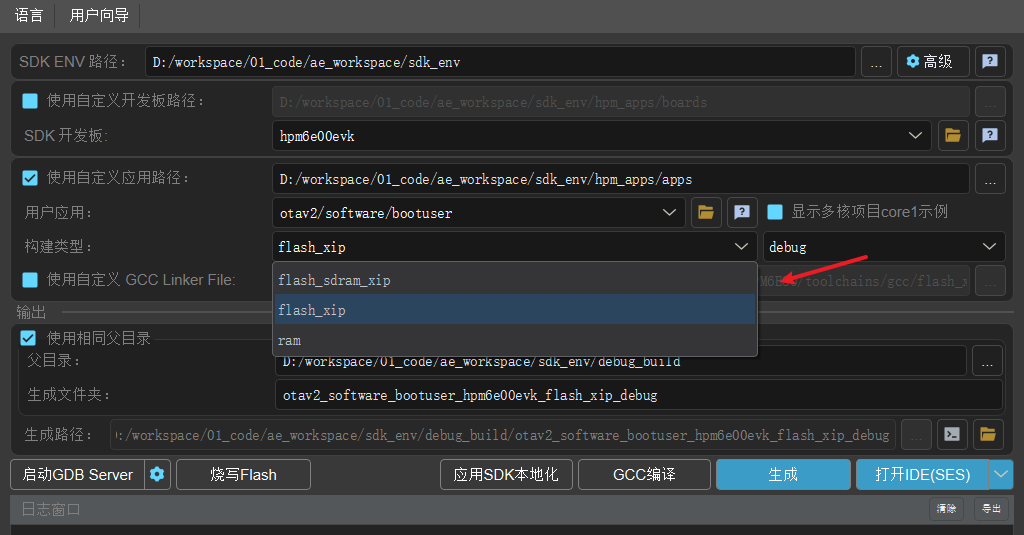Image resolution: width=1024 pixels, height=535 pixels.
Task: Open the 用户向导 menu
Action: point(99,14)
